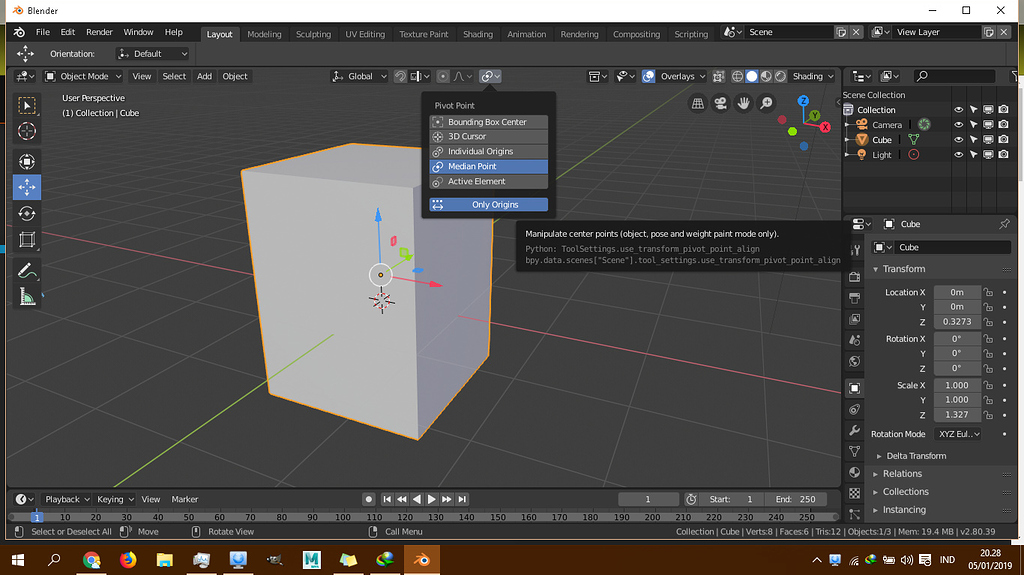
Task: Toggle auto keying record button
Action: pyautogui.click(x=368, y=499)
